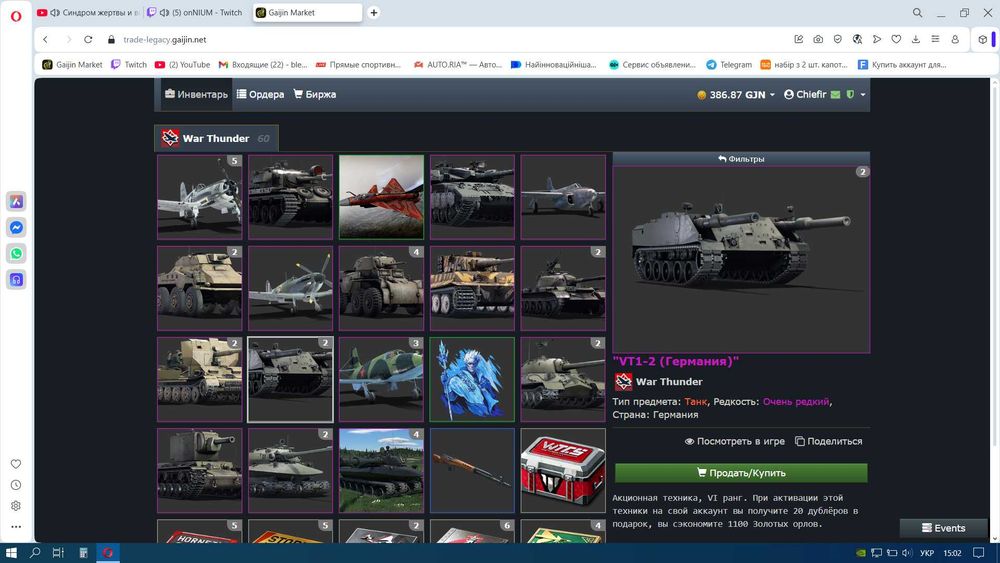Open Фильтры panel header

741,159
